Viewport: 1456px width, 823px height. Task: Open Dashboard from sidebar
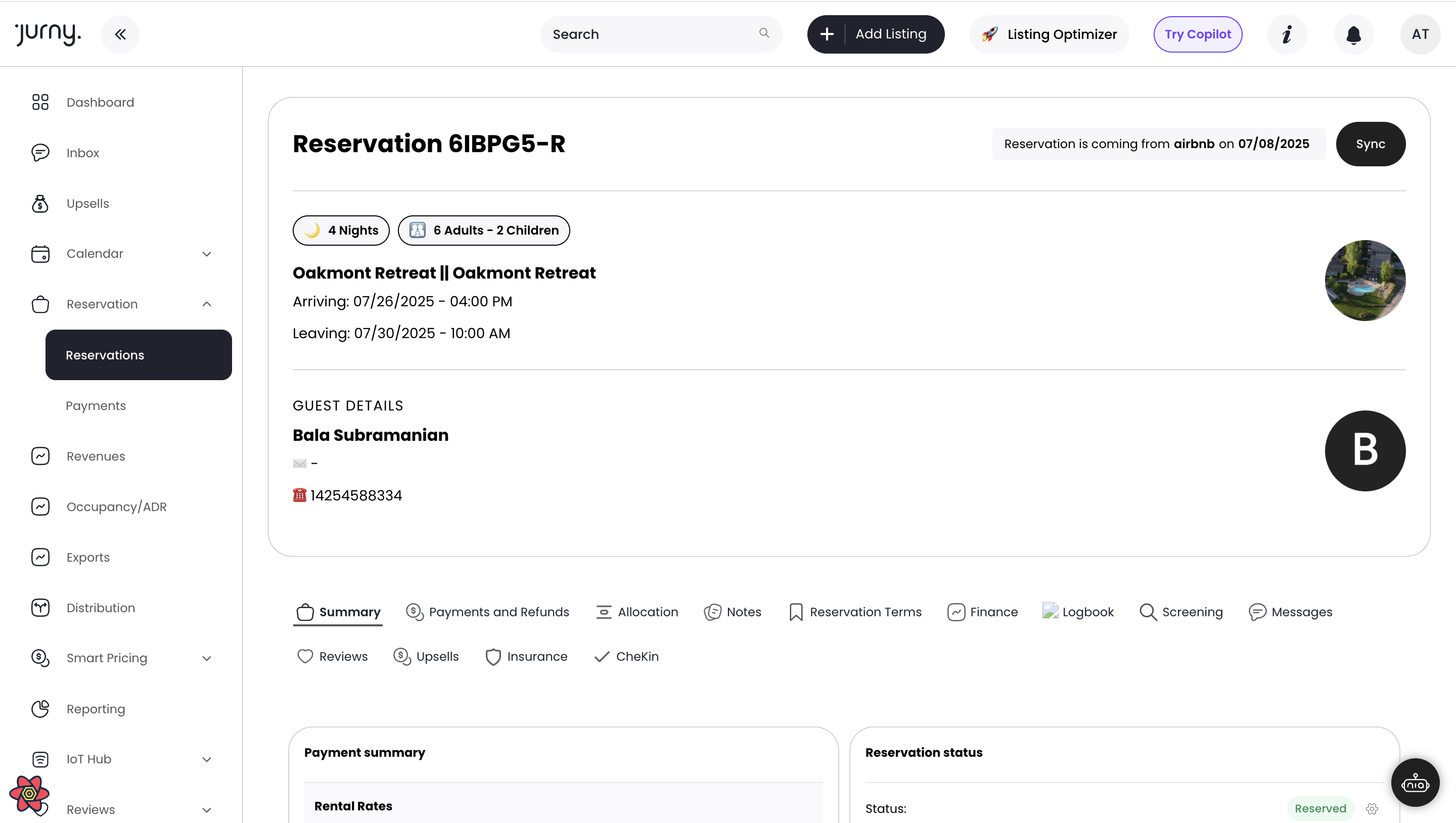tap(100, 102)
